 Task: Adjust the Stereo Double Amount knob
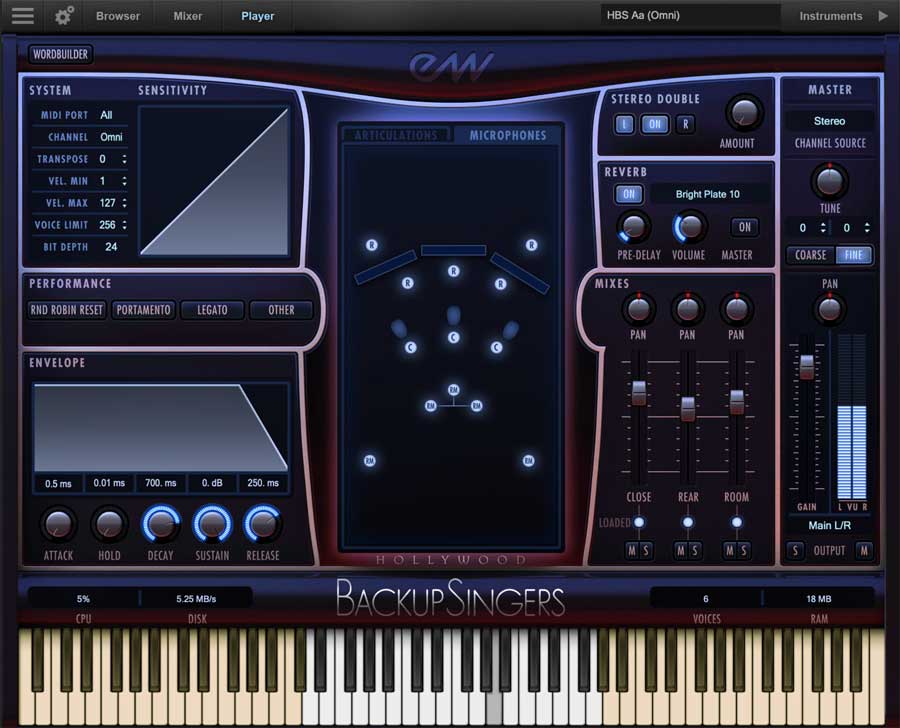[744, 113]
